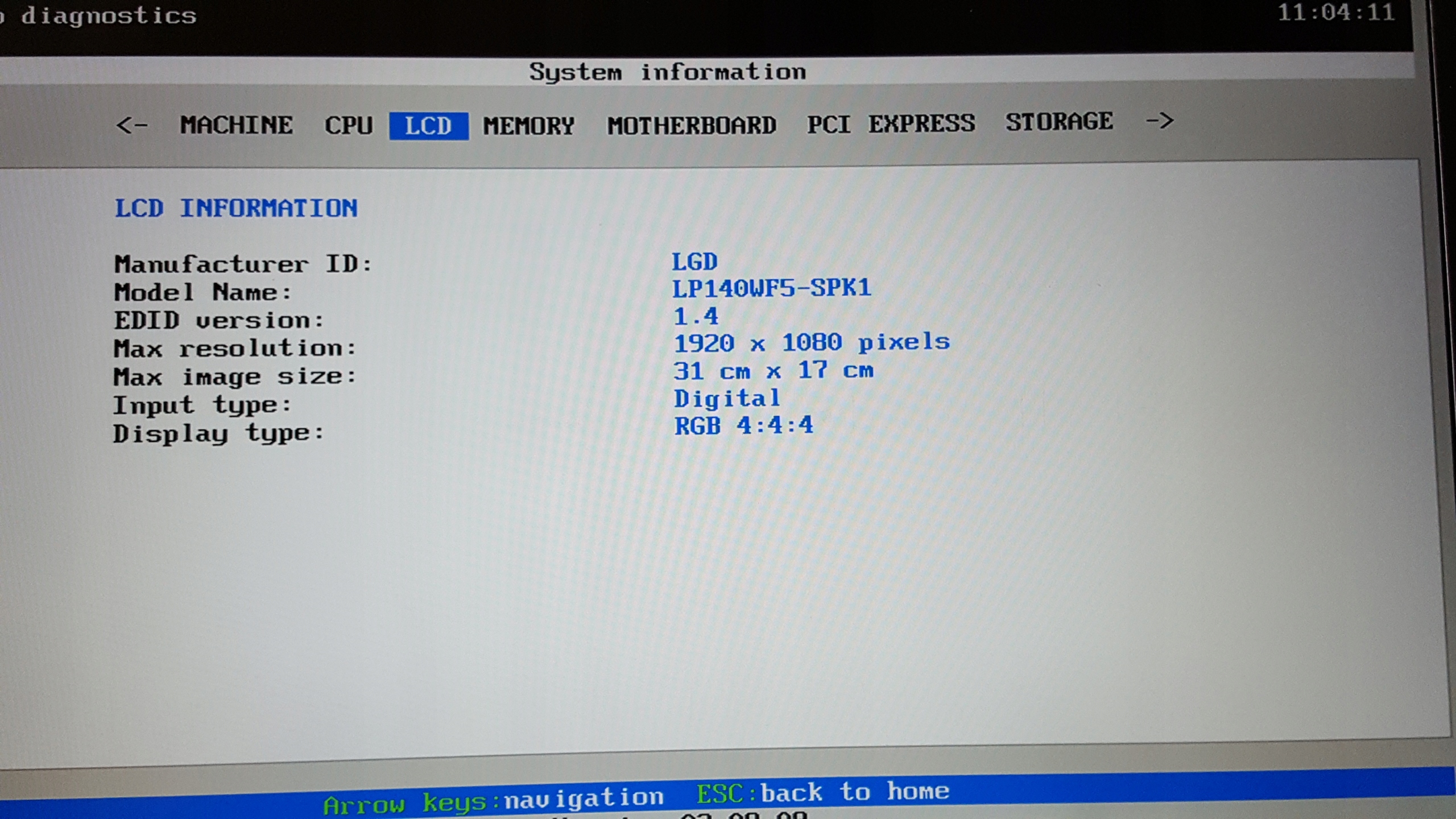Click the LCD INFORMATION heading

tap(236, 208)
